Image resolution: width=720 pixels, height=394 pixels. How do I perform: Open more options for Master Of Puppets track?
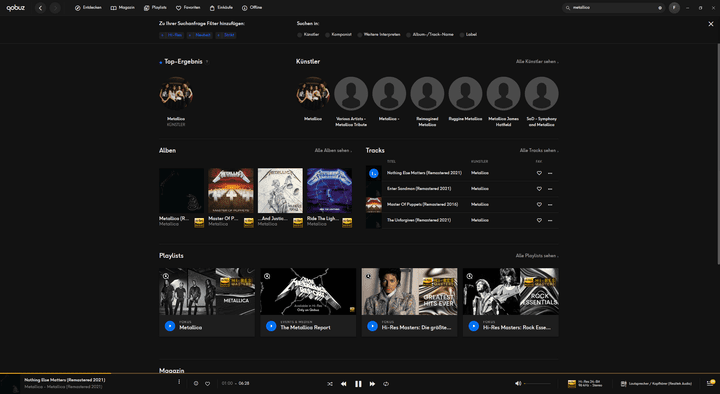550,204
